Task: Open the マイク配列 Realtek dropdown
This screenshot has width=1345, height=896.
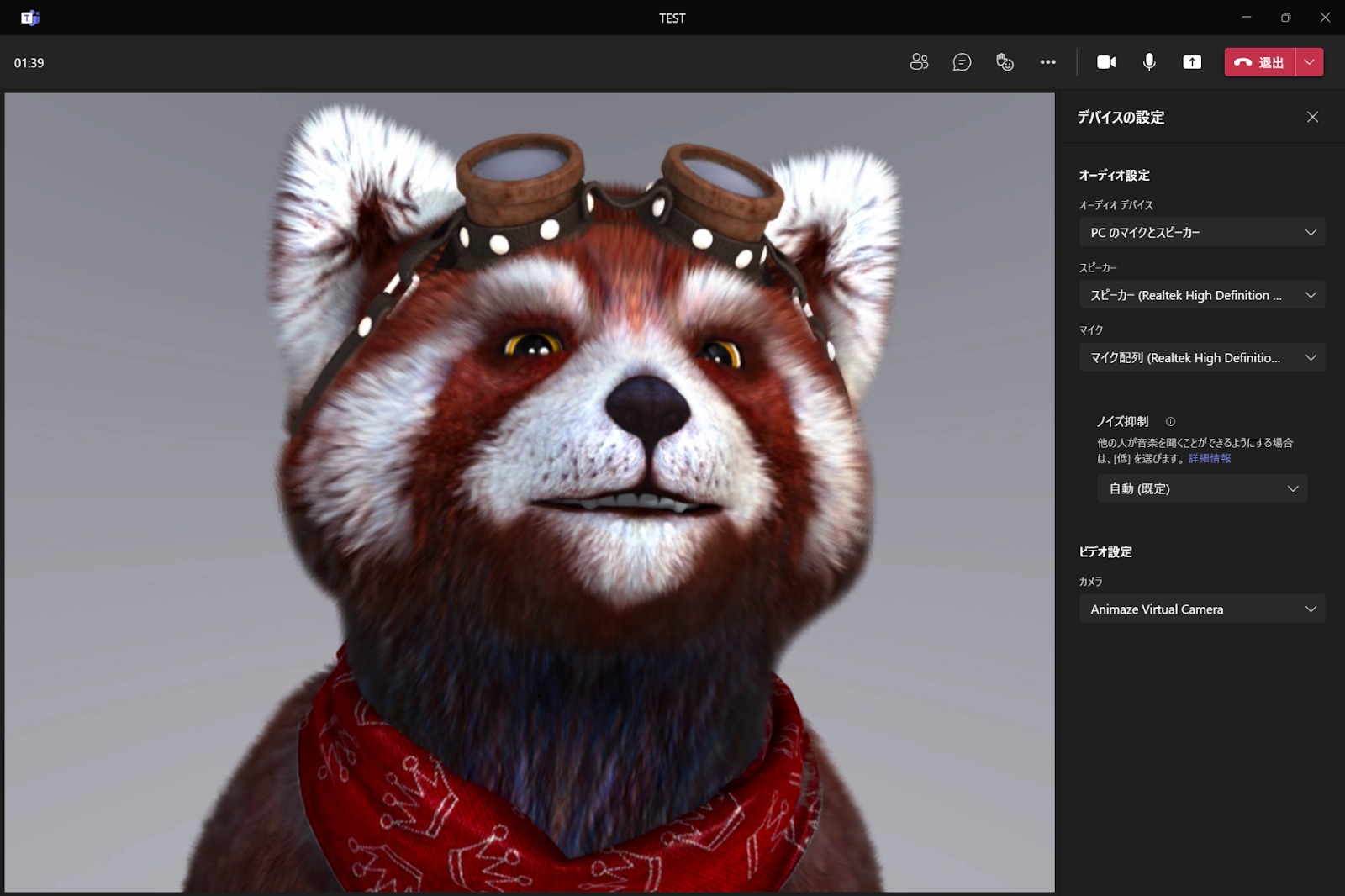Action: click(x=1202, y=357)
